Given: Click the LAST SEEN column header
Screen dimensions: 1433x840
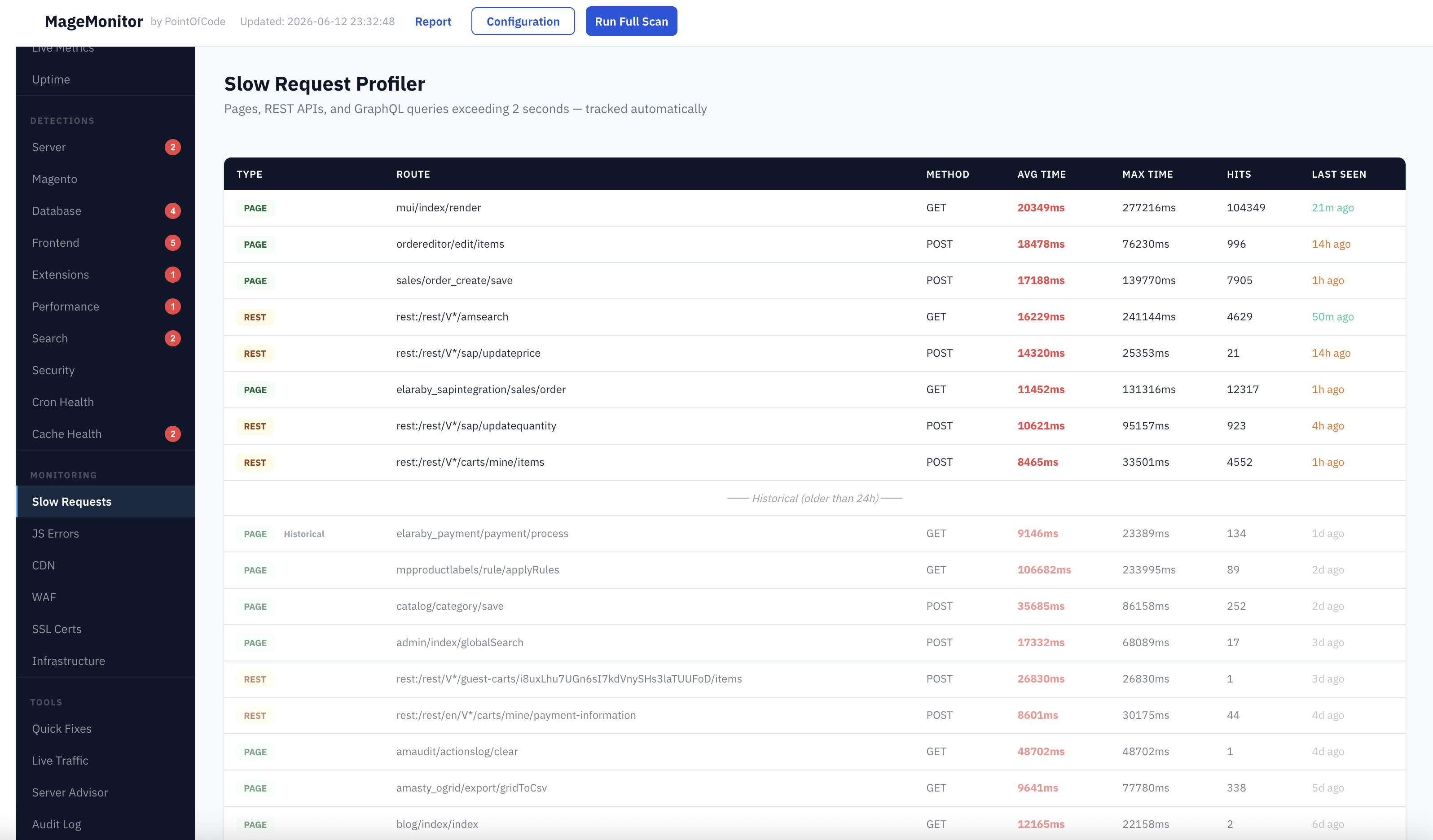Looking at the screenshot, I should 1339,175.
